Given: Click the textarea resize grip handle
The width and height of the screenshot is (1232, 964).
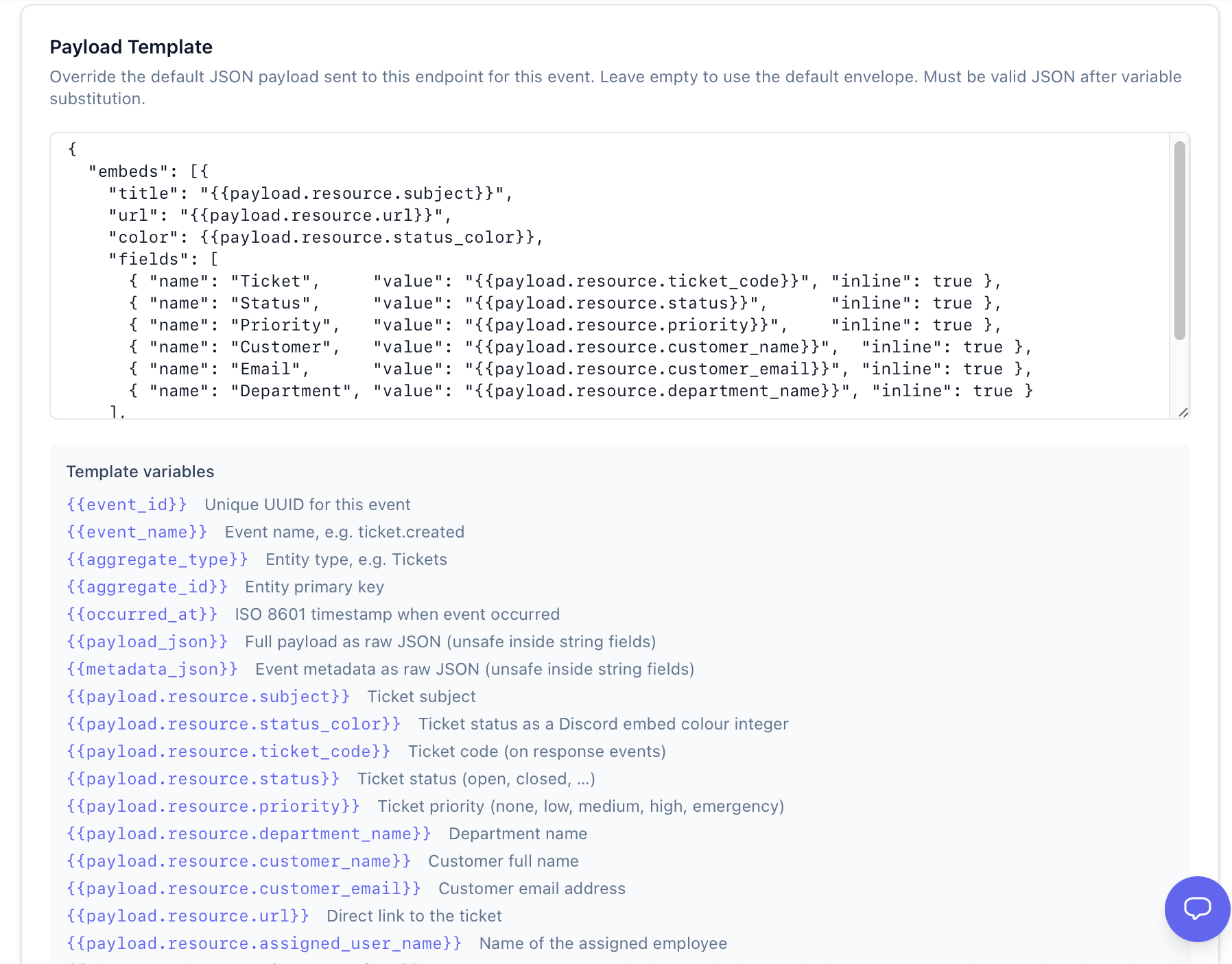Looking at the screenshot, I should [x=1183, y=412].
